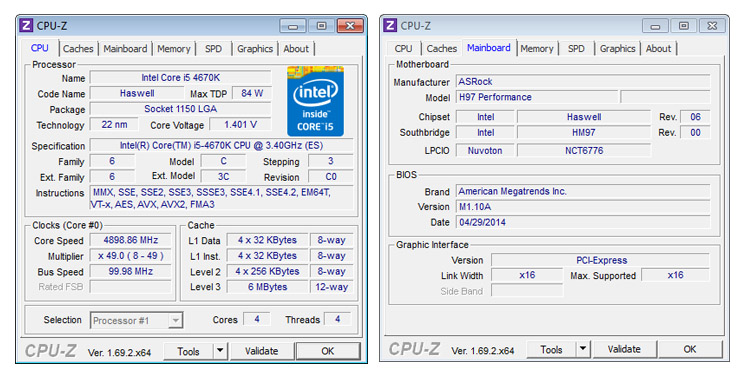Click the Haswell code name field in left window
This screenshot has width=744, height=373.
(137, 93)
